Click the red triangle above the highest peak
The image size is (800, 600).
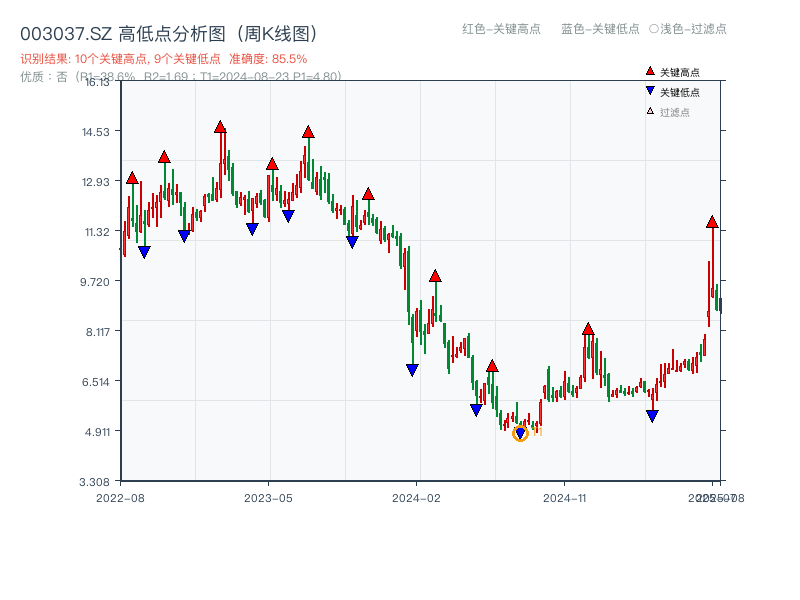pos(221,125)
